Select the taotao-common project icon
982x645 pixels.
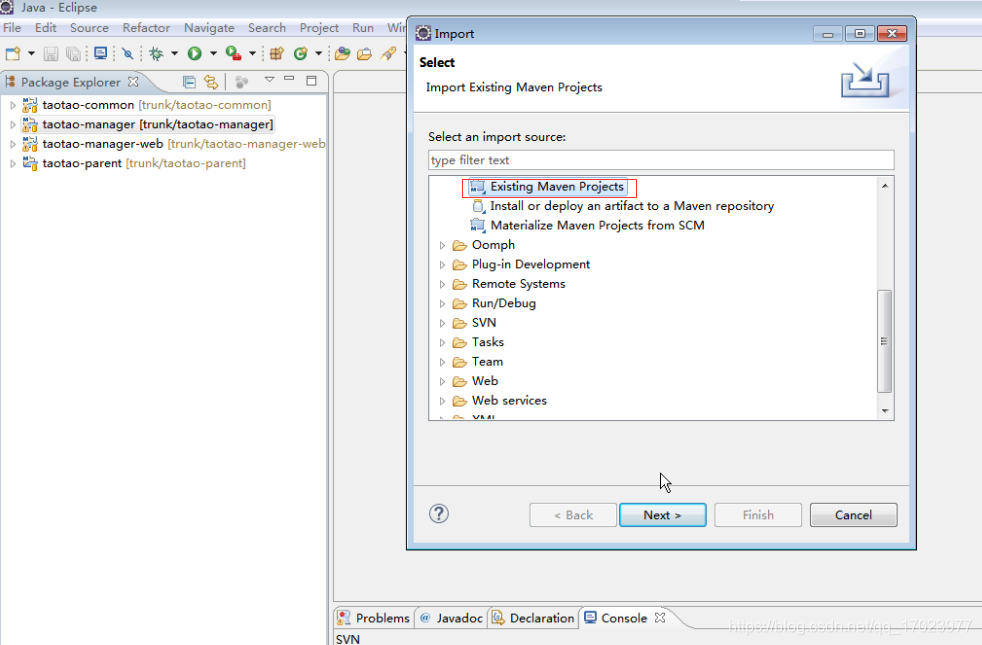pyautogui.click(x=29, y=105)
